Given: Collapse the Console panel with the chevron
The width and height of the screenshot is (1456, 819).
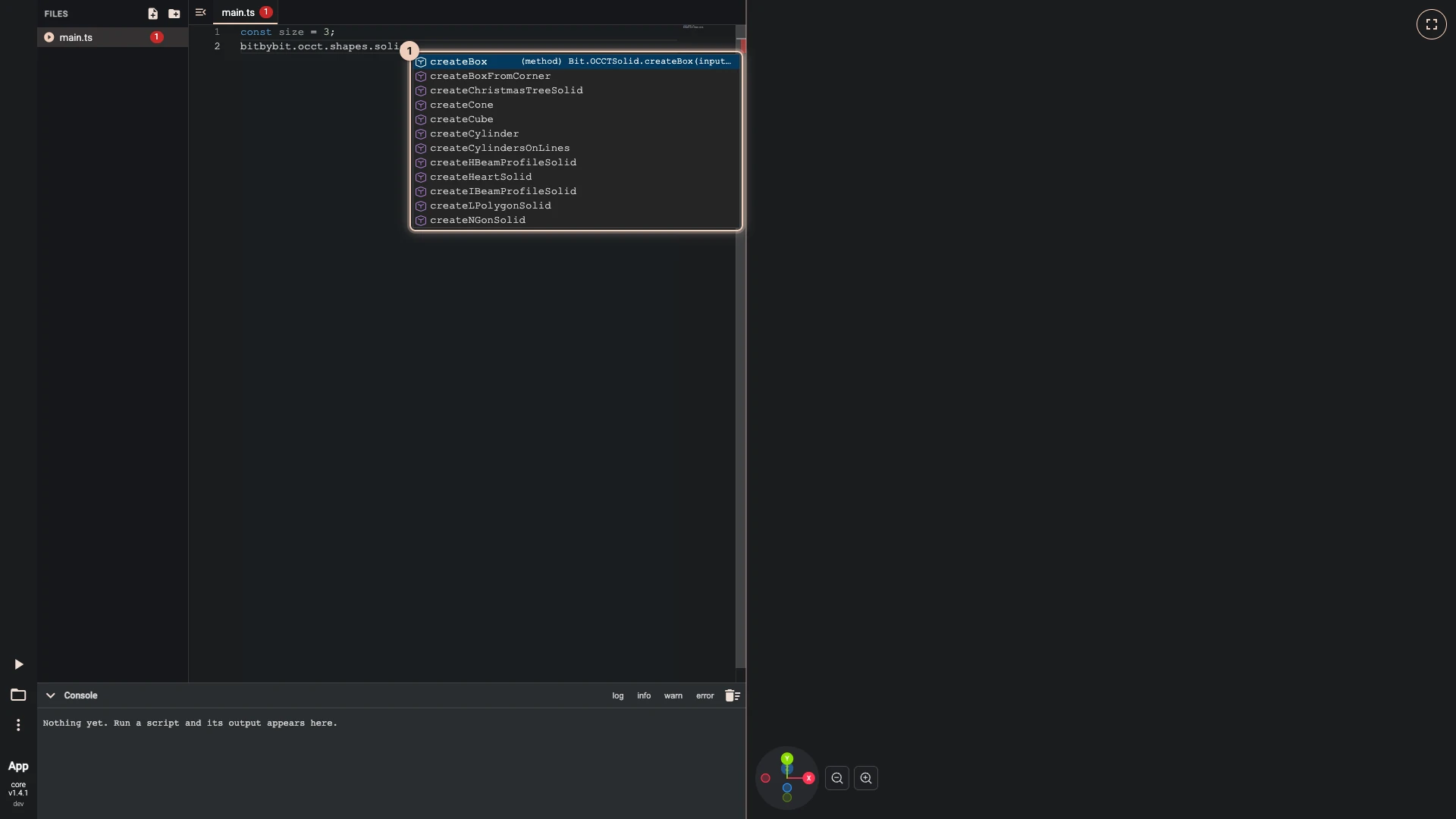Looking at the screenshot, I should 50,695.
